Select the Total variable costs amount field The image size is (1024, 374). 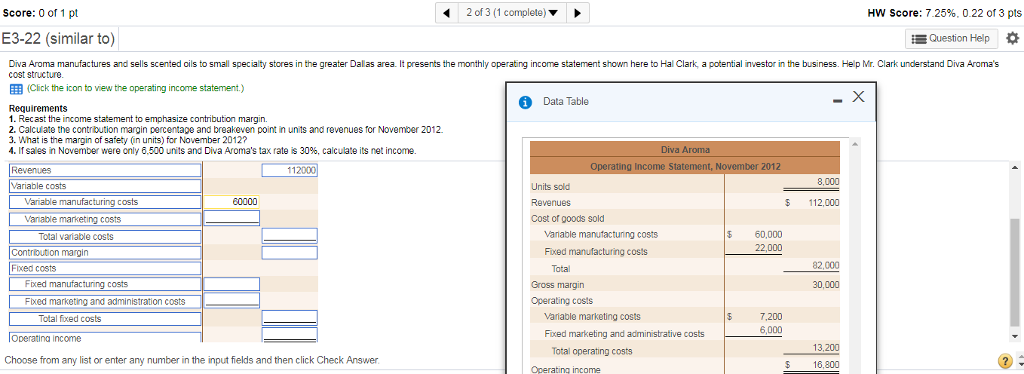290,235
